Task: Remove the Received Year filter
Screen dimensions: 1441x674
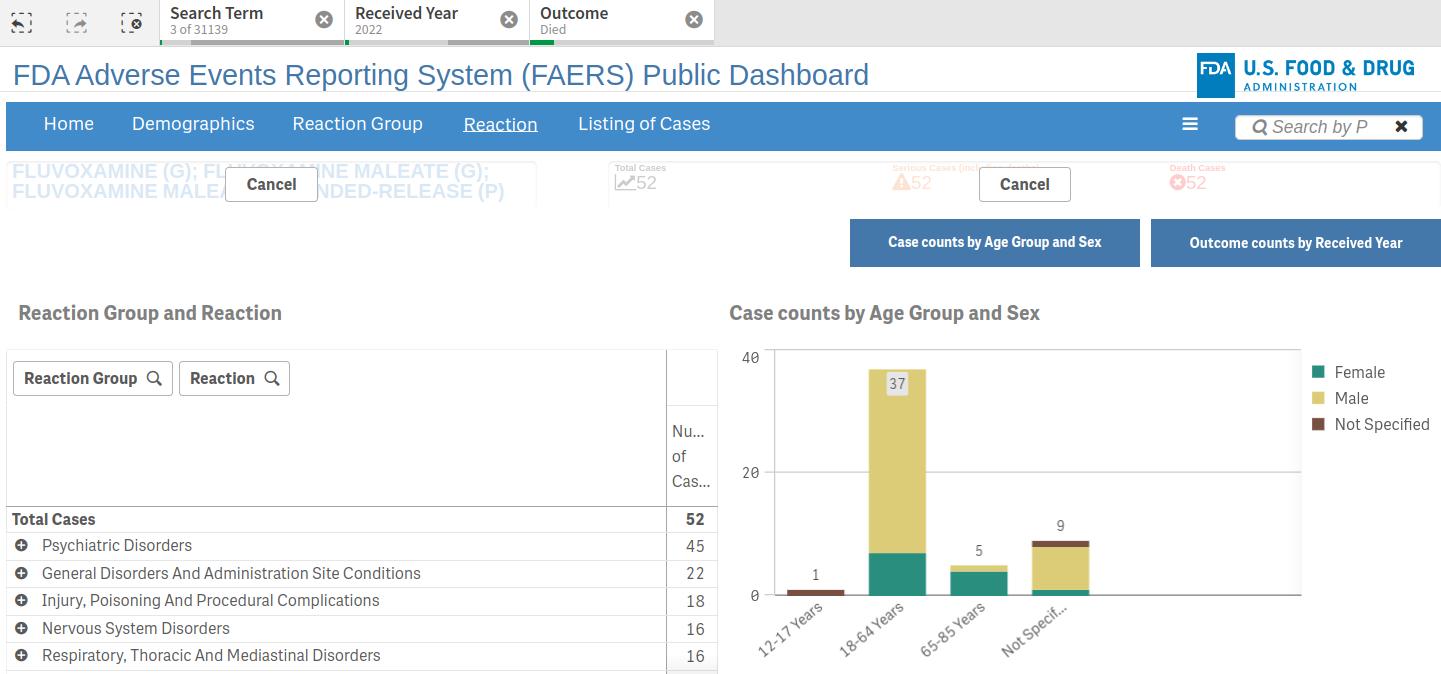Action: (x=509, y=20)
